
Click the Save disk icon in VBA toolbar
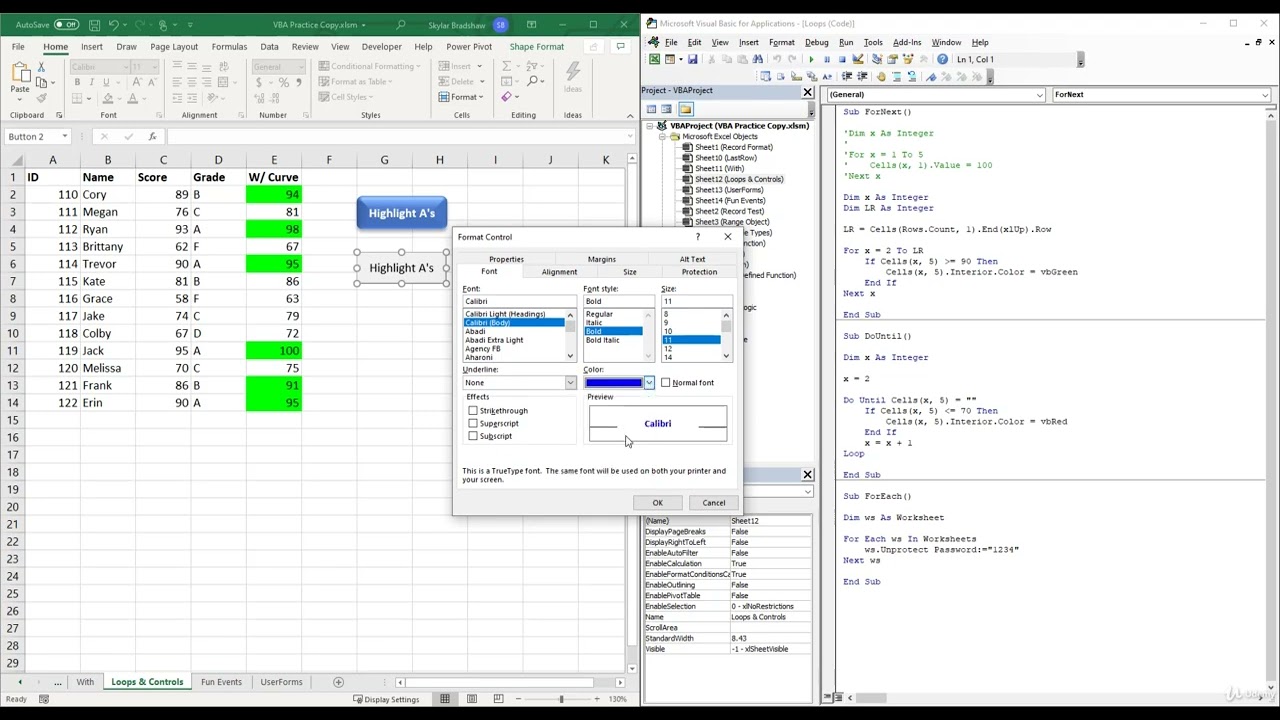(692, 60)
